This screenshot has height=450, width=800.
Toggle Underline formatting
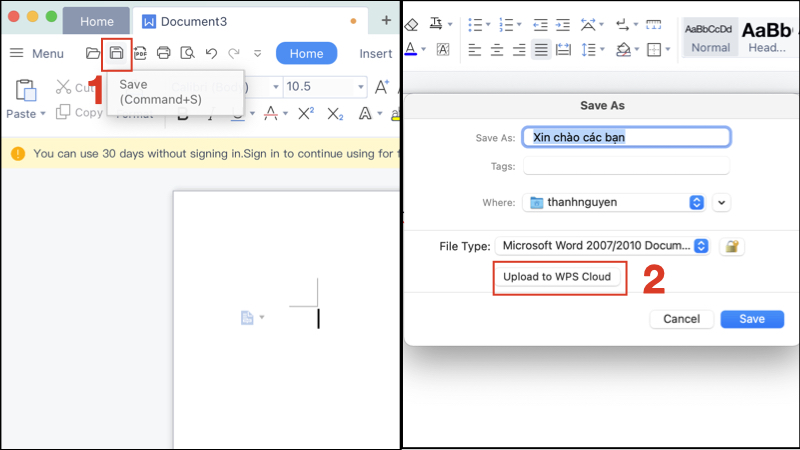click(x=237, y=114)
